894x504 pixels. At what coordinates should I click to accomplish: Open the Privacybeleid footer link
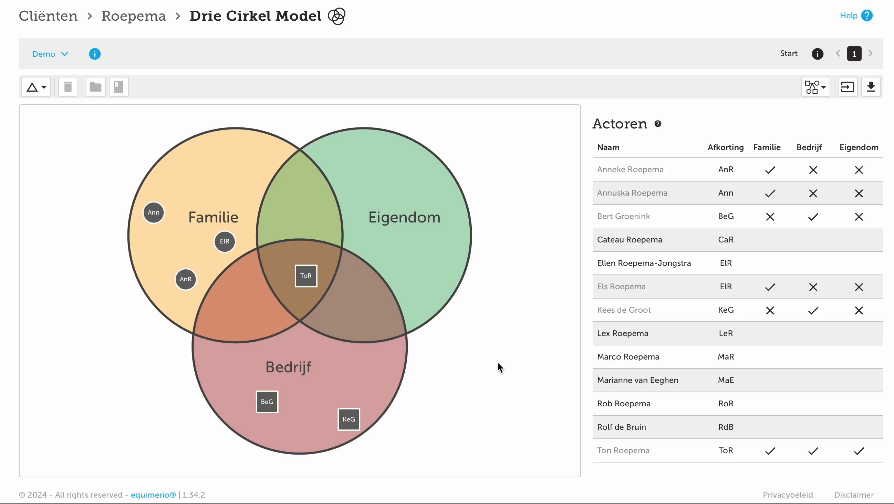787,495
